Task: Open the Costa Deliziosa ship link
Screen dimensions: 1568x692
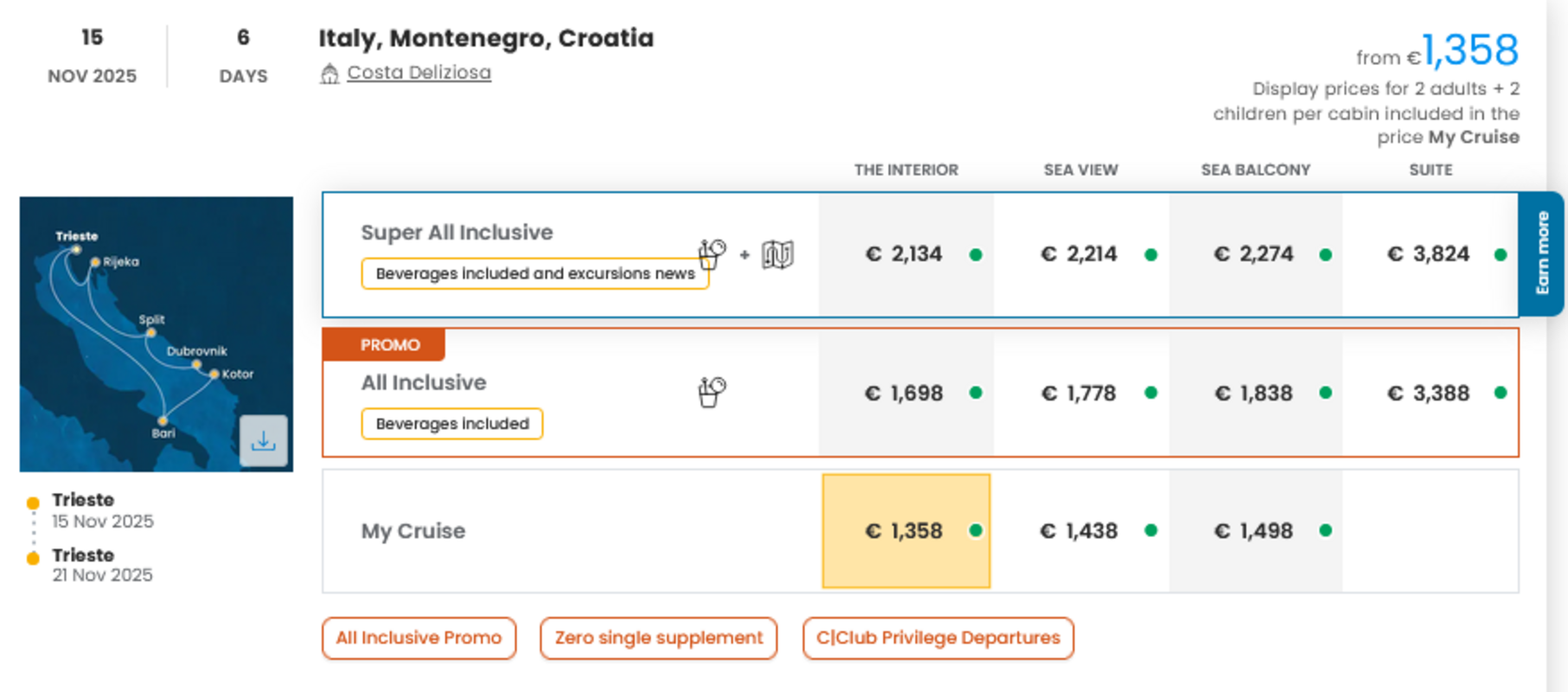Action: (419, 73)
